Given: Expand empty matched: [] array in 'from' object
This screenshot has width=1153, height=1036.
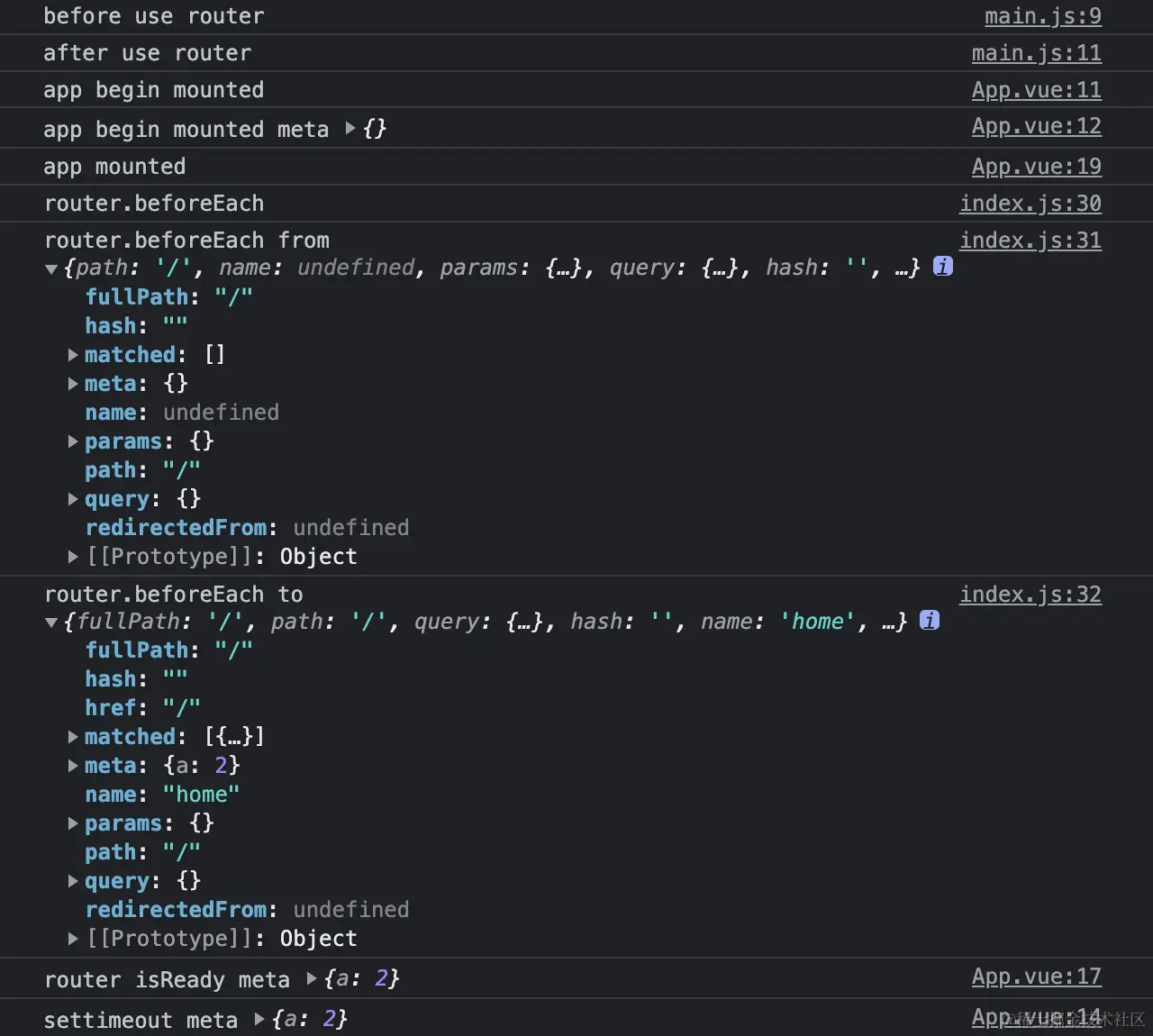Looking at the screenshot, I should [x=73, y=355].
